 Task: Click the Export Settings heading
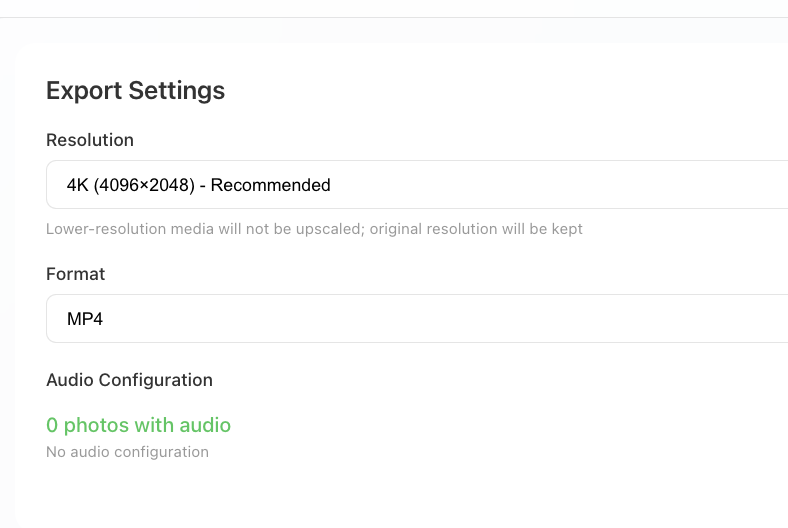pos(135,91)
